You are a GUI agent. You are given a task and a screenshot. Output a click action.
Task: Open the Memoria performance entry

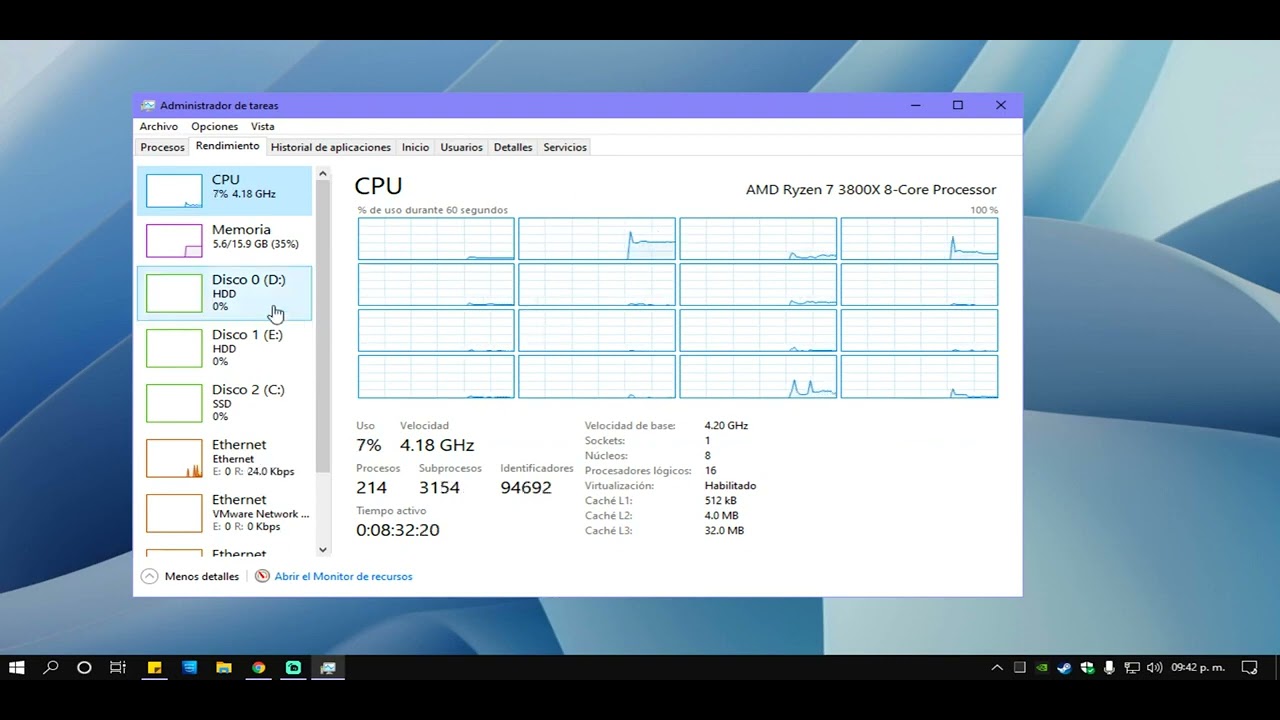[x=224, y=240]
